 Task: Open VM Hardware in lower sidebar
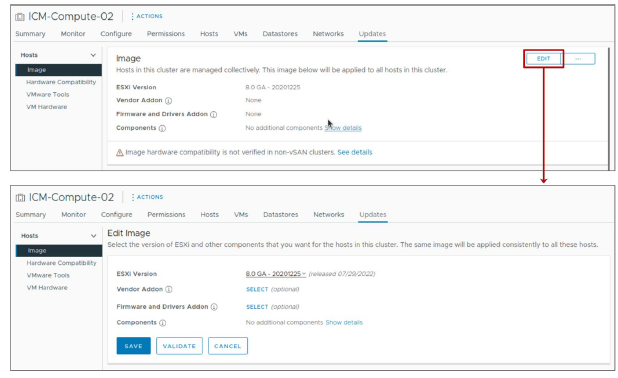(x=47, y=288)
